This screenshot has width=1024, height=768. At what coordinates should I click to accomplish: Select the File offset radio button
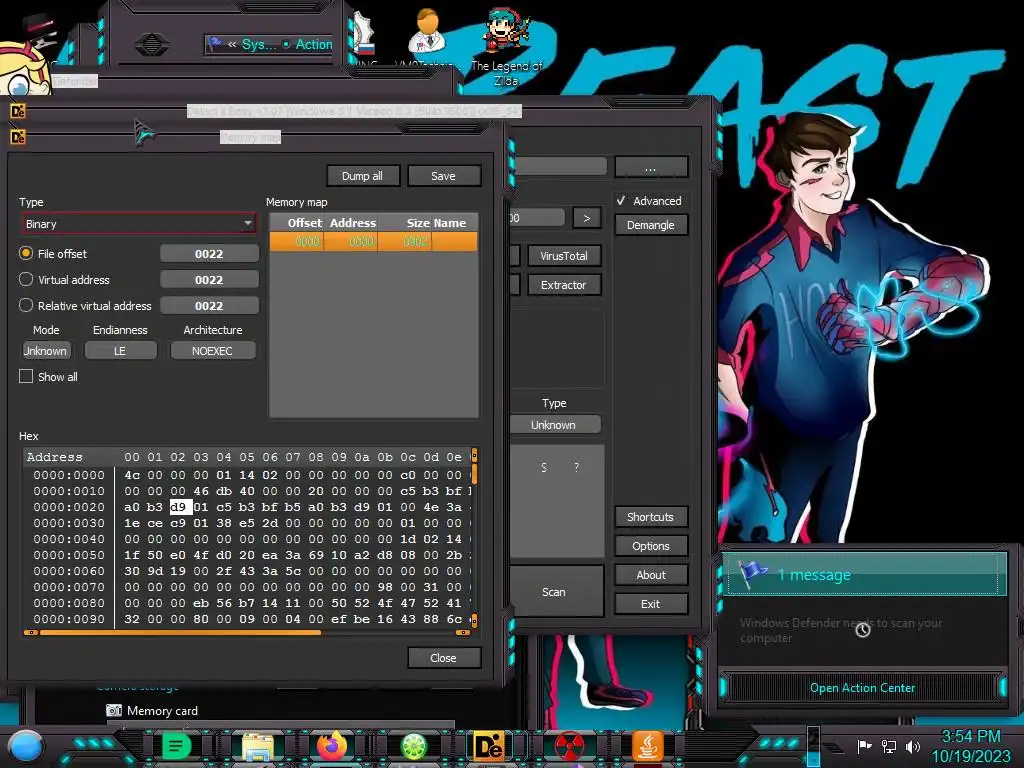(26, 253)
